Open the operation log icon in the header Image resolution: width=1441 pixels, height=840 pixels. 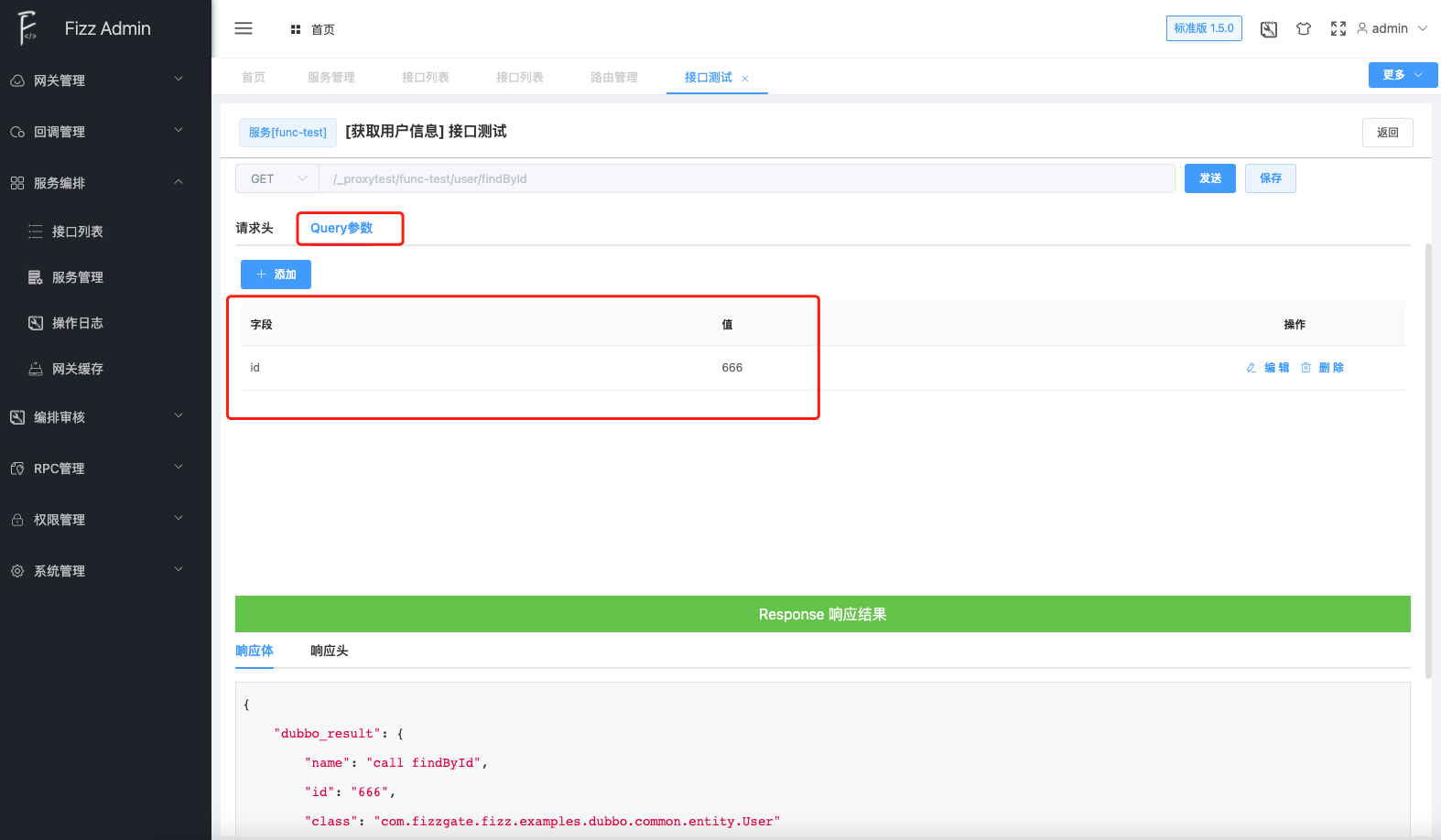pyautogui.click(x=1269, y=29)
